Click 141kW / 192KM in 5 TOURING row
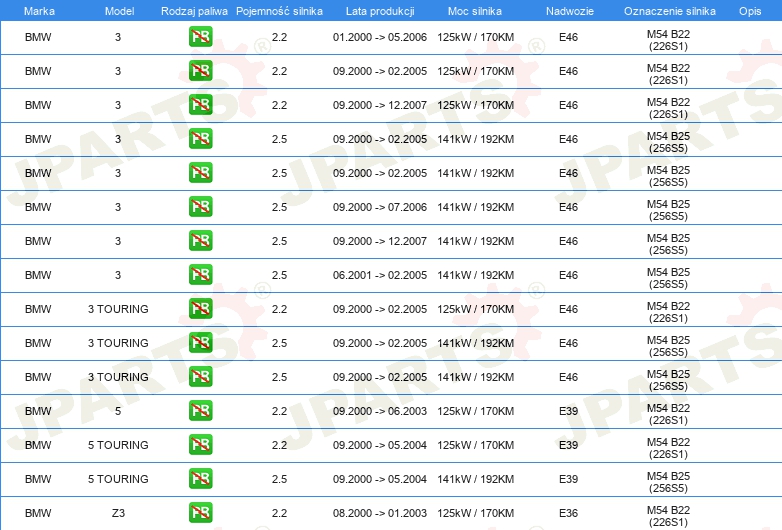The width and height of the screenshot is (782, 530). click(475, 479)
